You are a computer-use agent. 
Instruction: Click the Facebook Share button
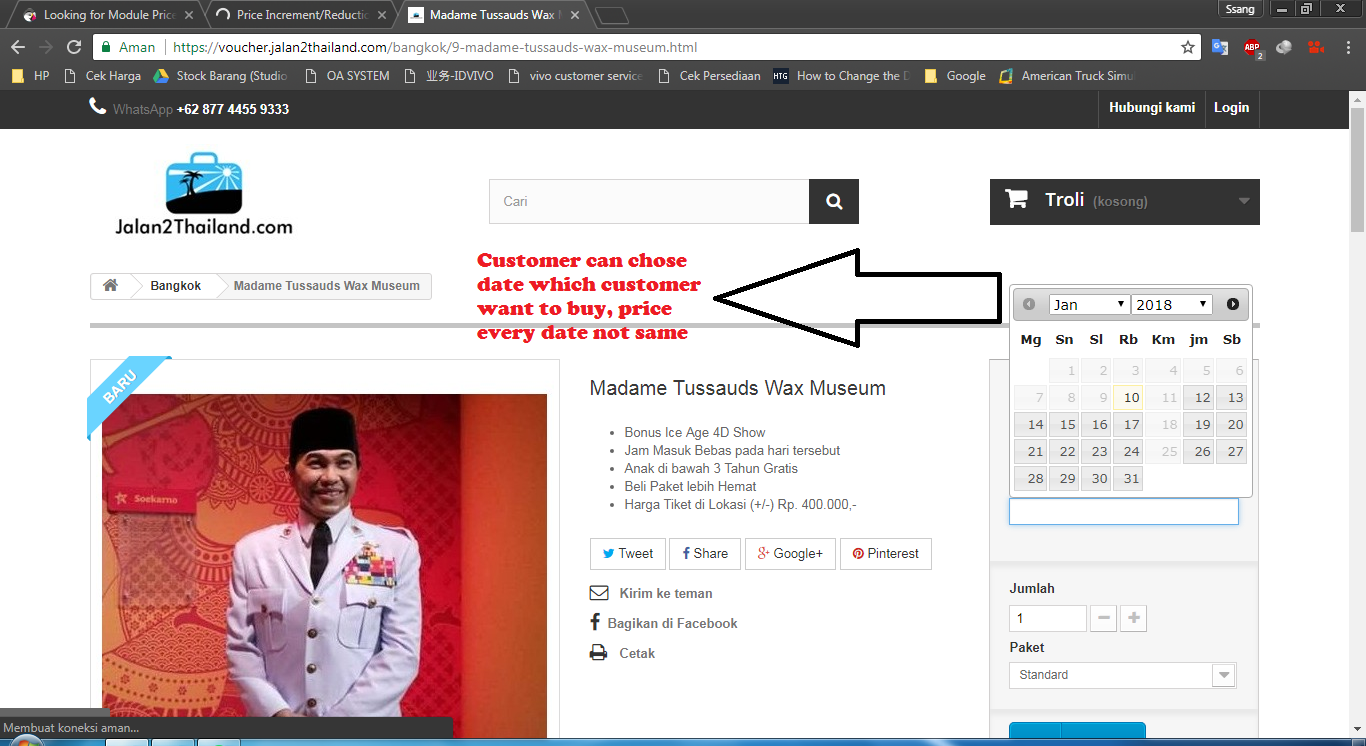tap(705, 554)
